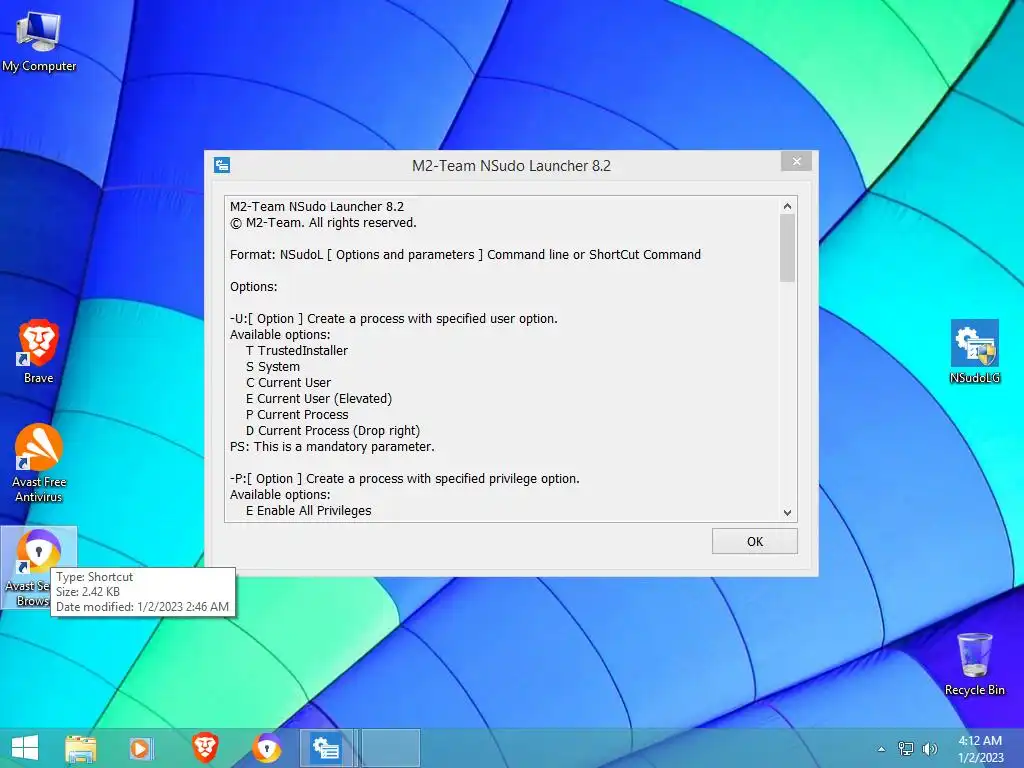Viewport: 1024px width, 768px height.
Task: Open File Explorer from the taskbar
Action: point(80,748)
